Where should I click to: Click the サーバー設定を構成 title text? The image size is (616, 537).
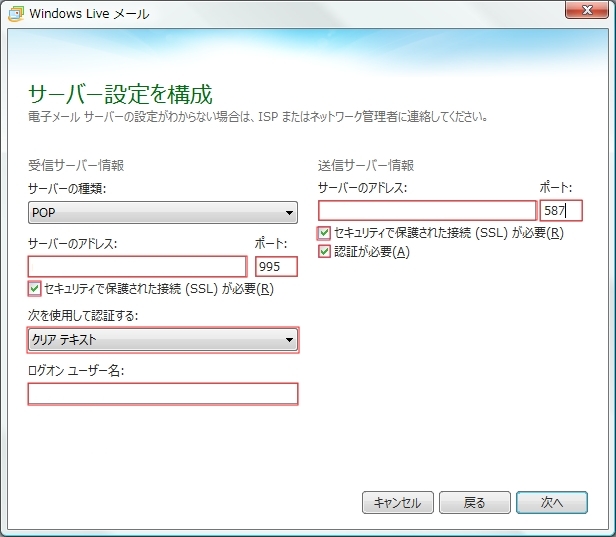point(120,94)
